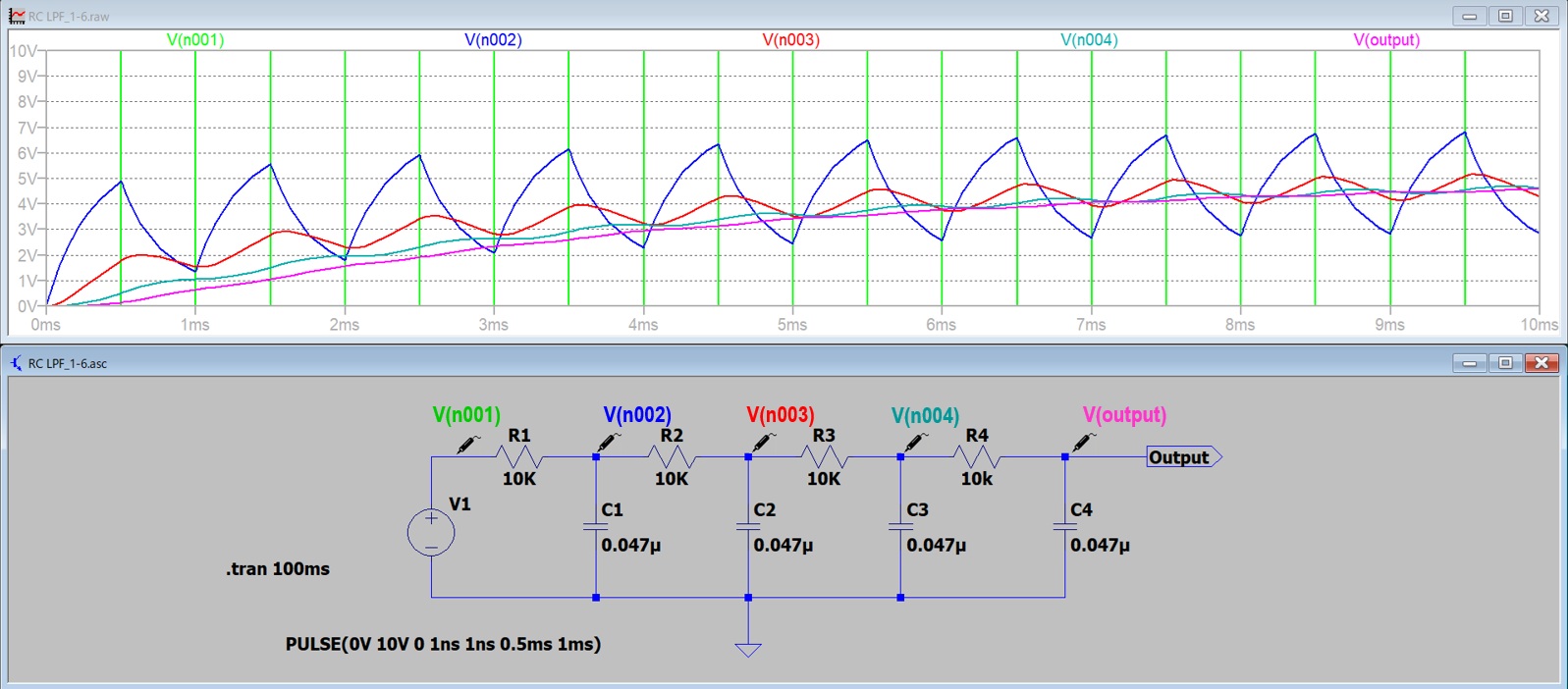Click the probe icon at node n003

click(762, 442)
